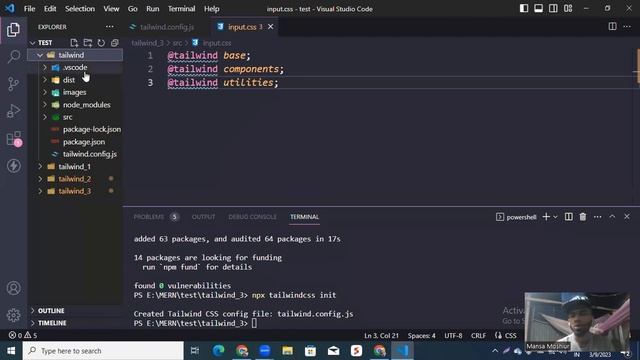Toggle bottom panel visibility

(538, 8)
